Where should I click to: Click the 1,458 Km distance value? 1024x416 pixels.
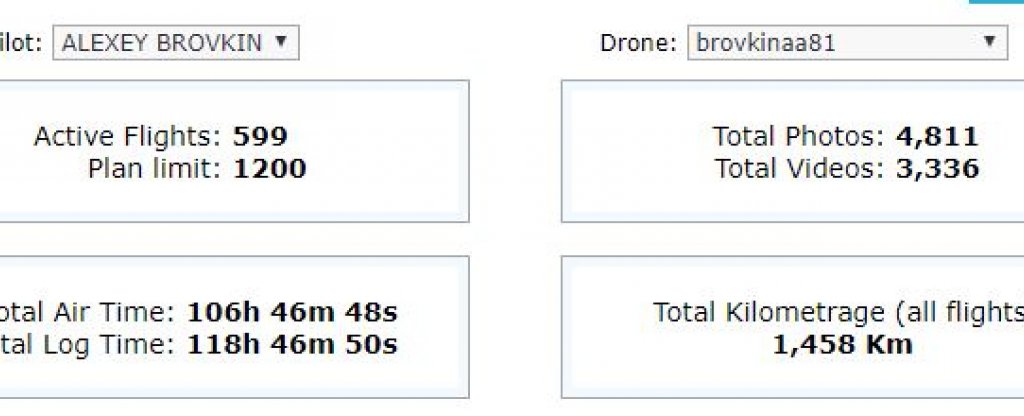click(842, 345)
